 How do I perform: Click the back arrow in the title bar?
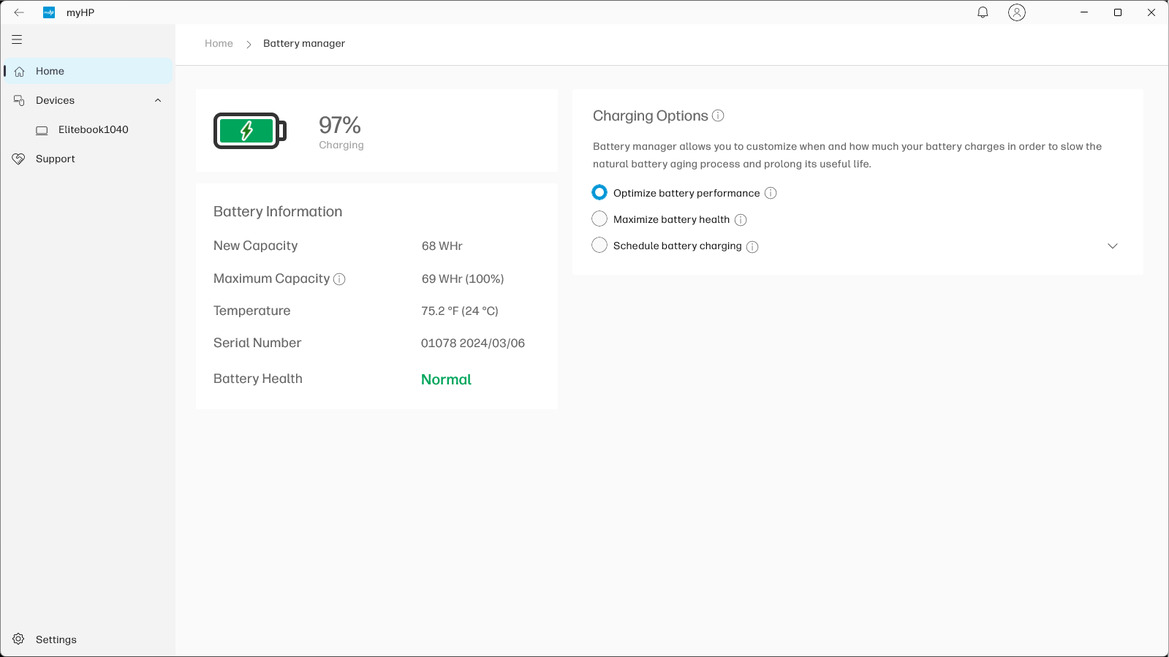pyautogui.click(x=19, y=13)
